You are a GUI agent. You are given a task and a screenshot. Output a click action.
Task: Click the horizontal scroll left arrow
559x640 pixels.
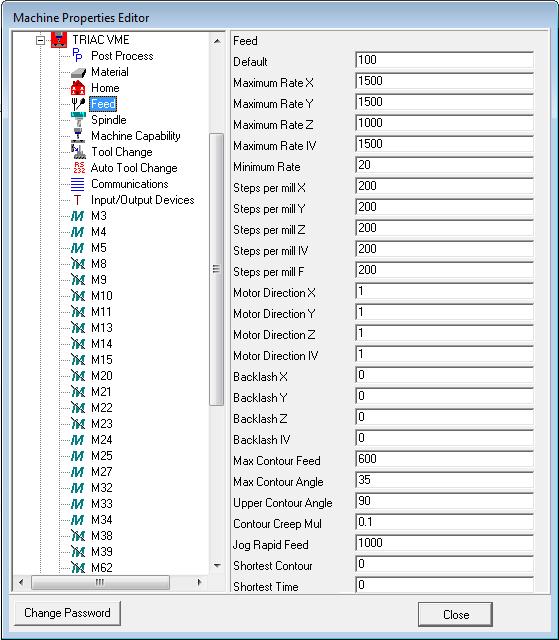tap(21, 582)
